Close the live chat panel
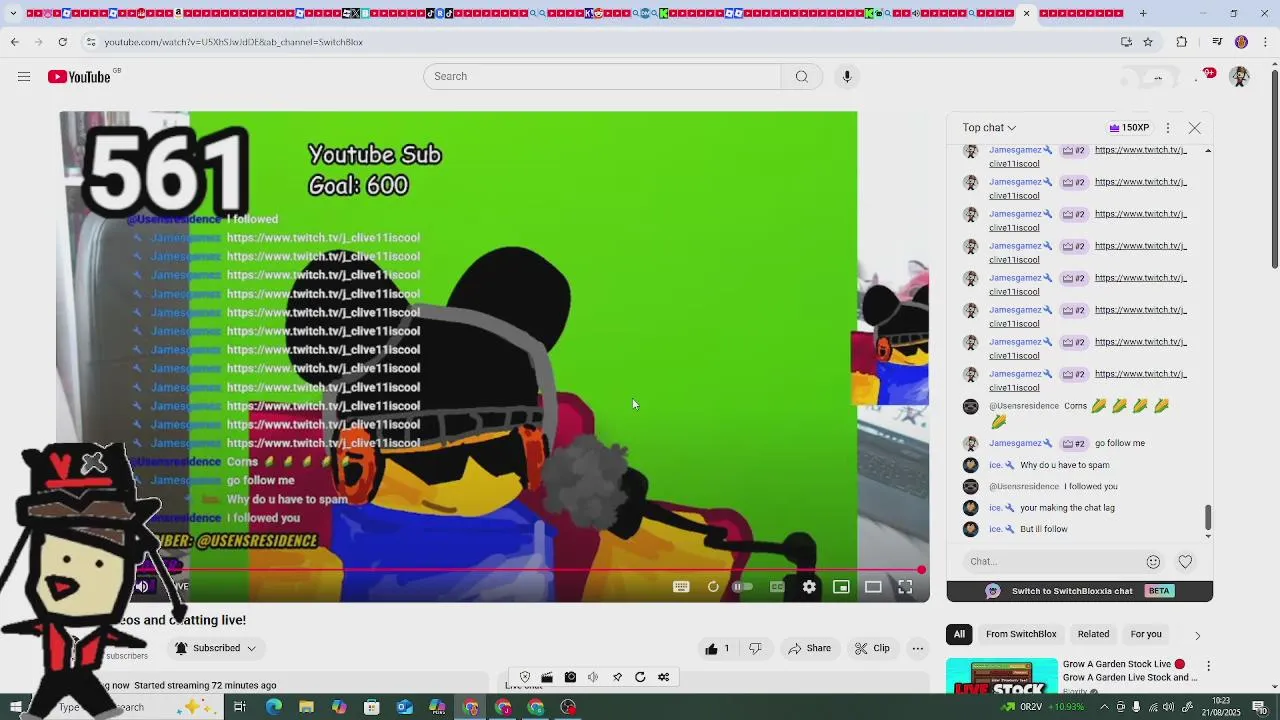1280x720 pixels. click(1195, 128)
